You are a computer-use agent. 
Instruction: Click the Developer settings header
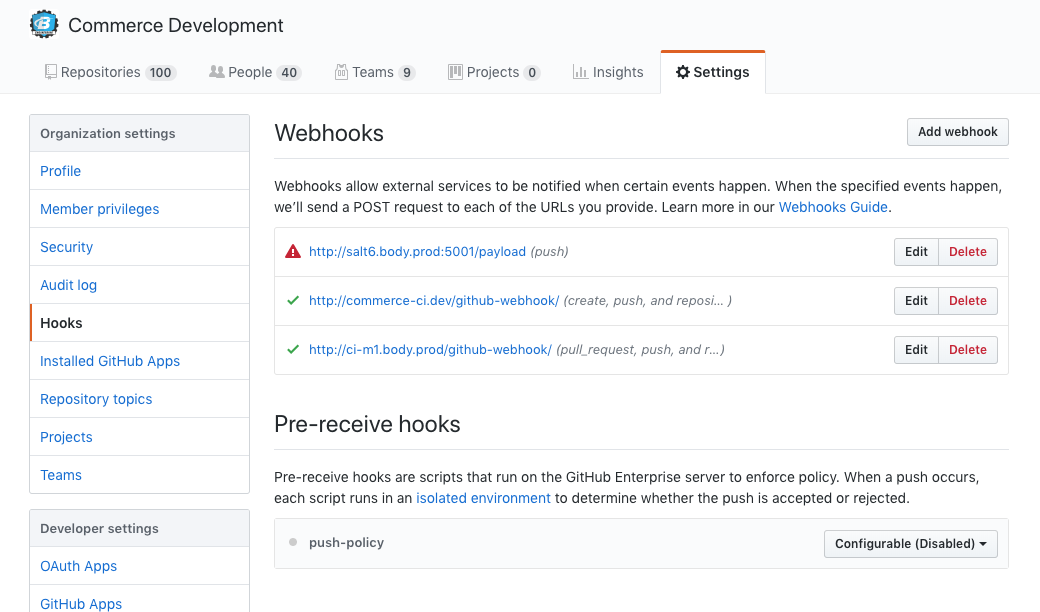tap(139, 528)
